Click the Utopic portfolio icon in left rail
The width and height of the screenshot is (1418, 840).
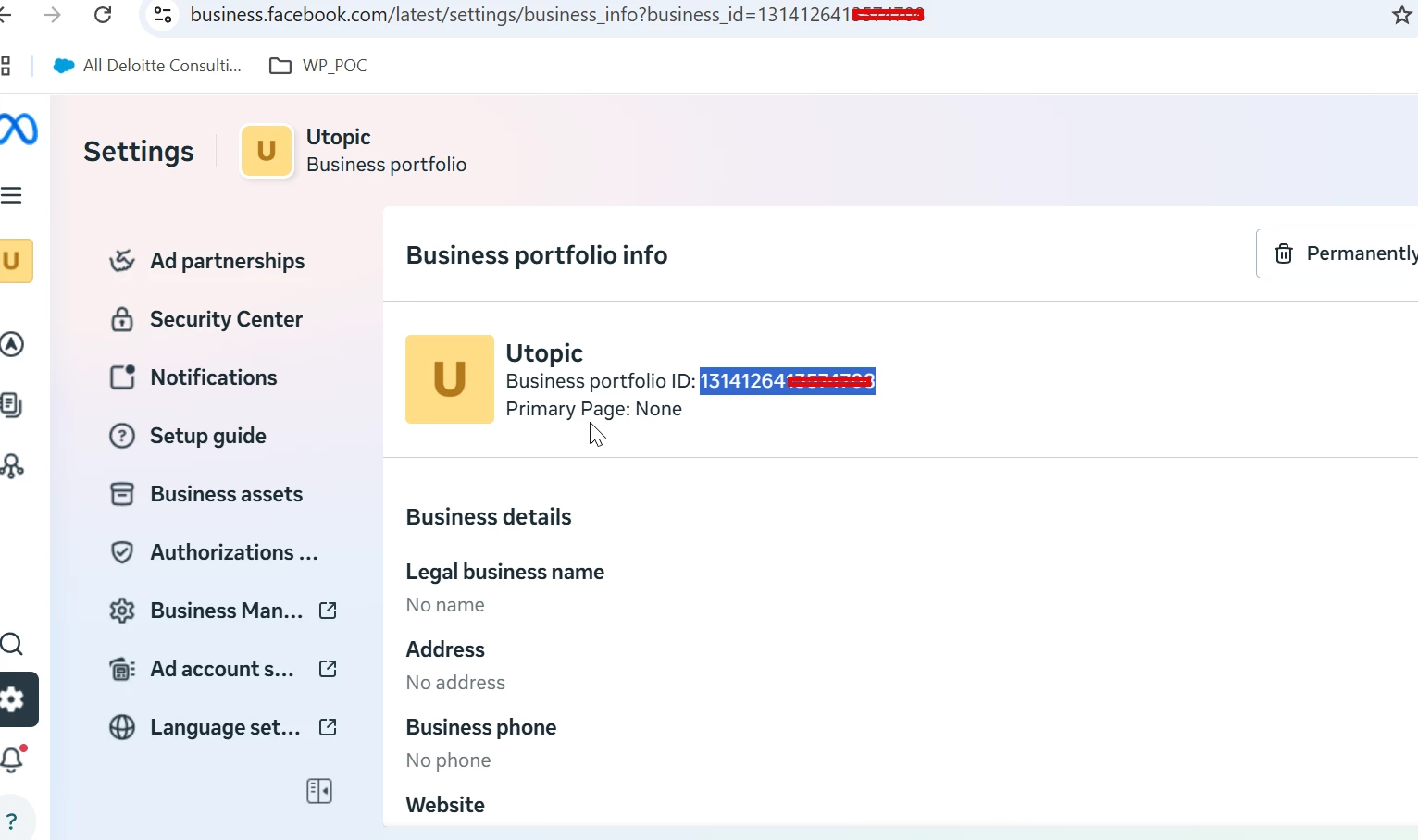[16, 261]
